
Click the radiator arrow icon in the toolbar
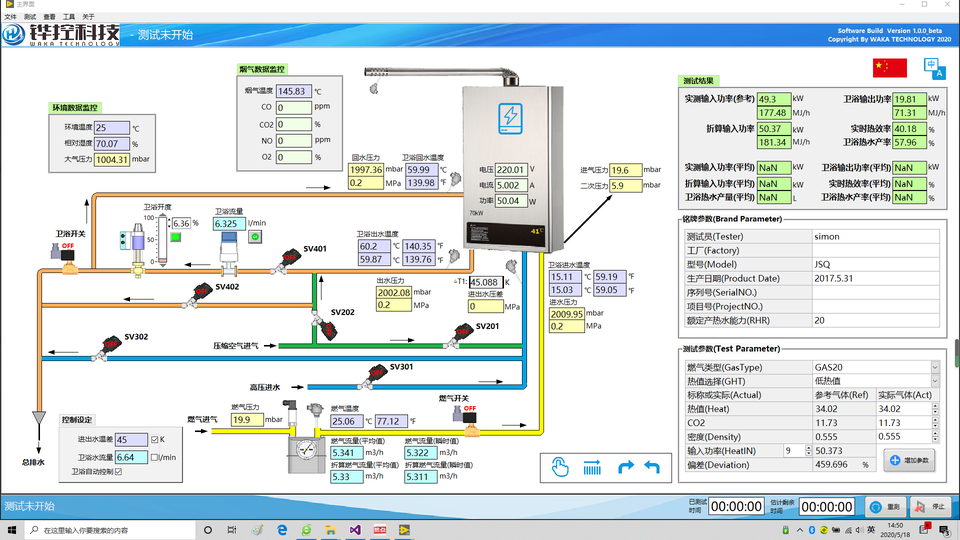(x=592, y=467)
